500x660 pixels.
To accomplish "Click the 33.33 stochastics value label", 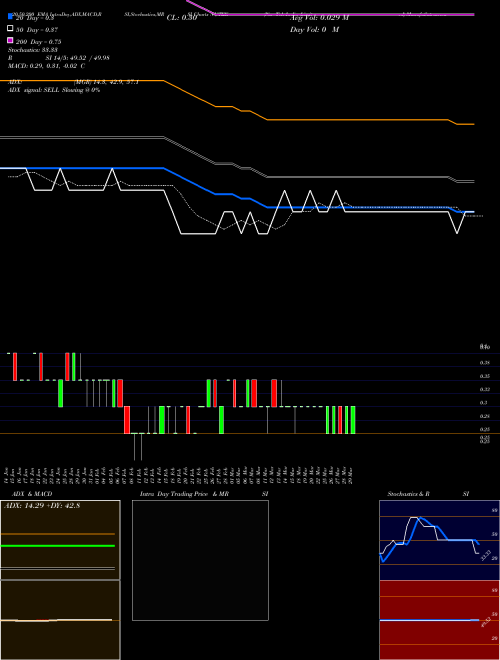I will (486, 555).
